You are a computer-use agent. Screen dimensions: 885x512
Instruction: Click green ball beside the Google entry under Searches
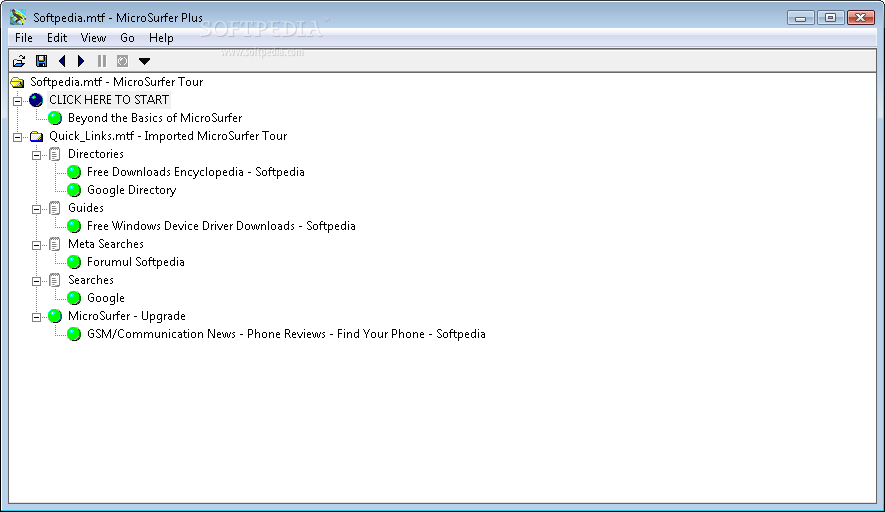coord(74,298)
